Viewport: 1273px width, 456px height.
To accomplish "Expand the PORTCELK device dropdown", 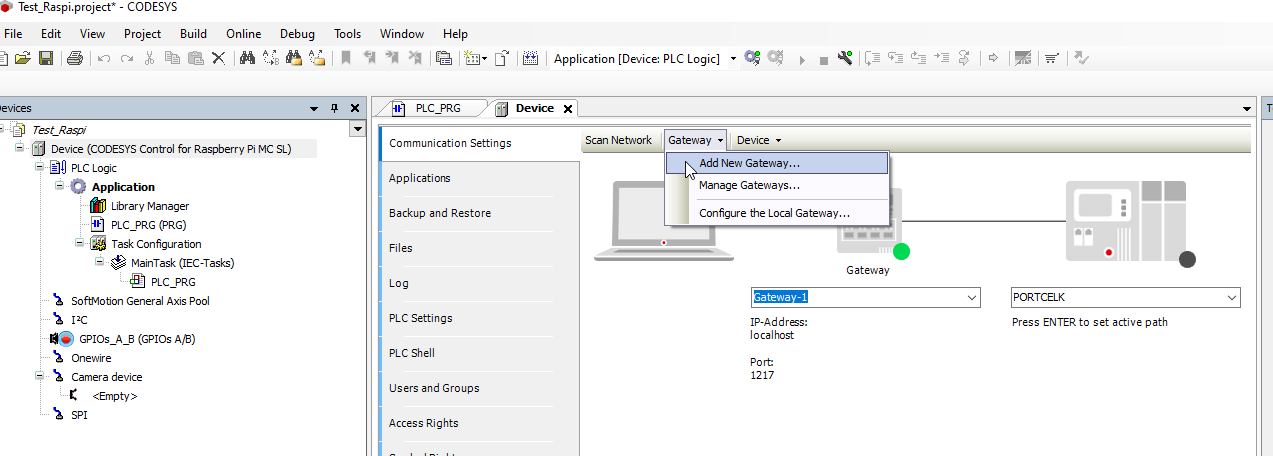I will (x=1230, y=298).
